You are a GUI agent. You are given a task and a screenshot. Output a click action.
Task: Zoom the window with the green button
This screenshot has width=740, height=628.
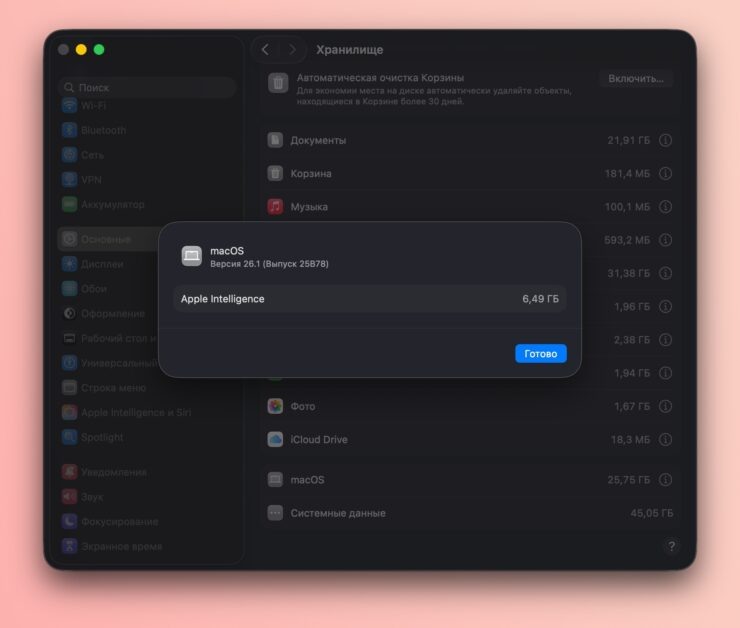99,50
